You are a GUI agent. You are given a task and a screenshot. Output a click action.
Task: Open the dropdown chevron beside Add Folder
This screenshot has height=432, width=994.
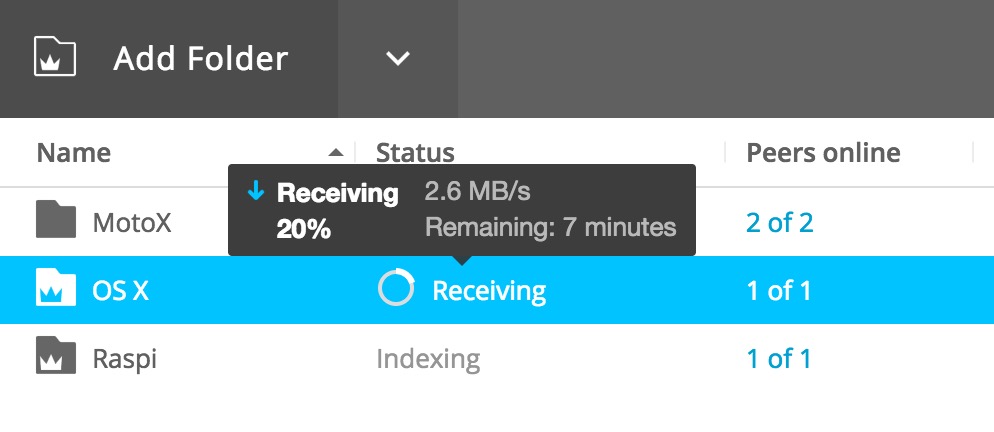pyautogui.click(x=398, y=58)
